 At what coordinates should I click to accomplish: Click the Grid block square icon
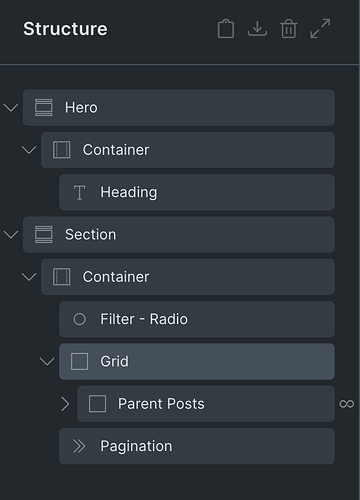coord(79,362)
